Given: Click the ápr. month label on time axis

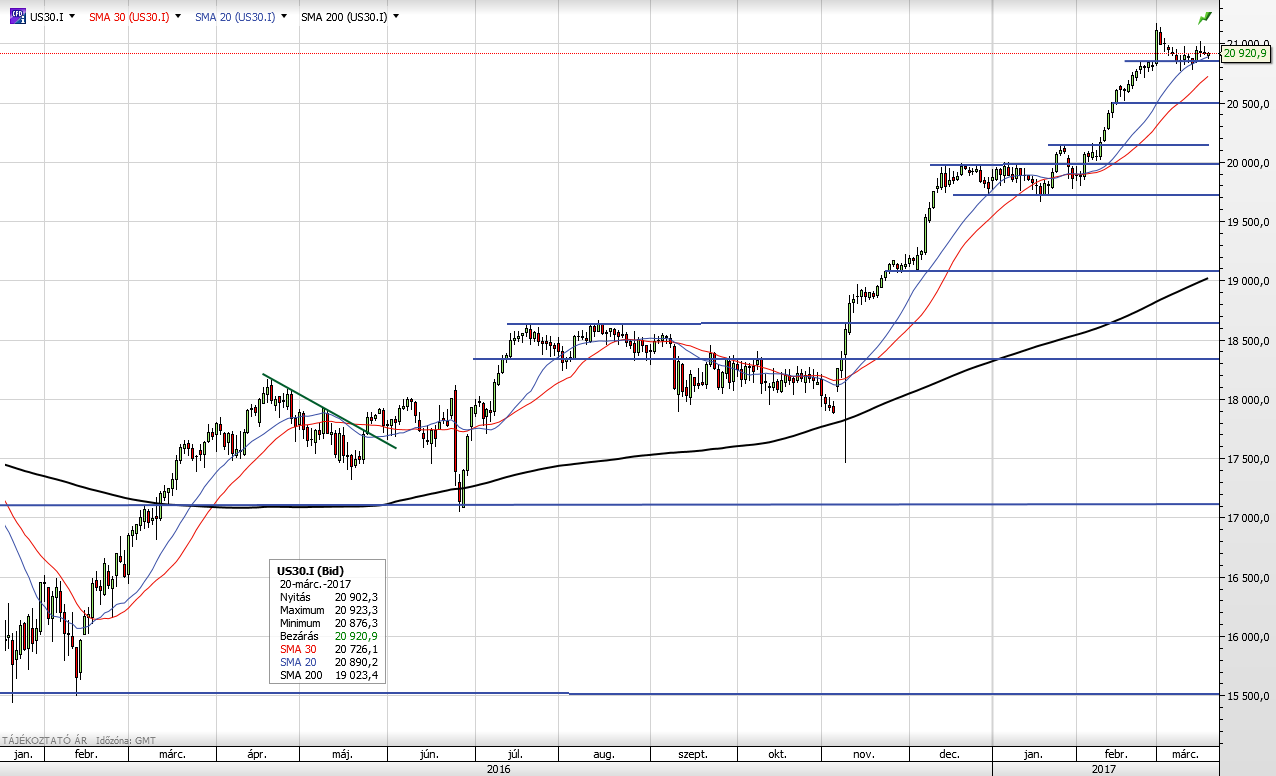Looking at the screenshot, I should [x=257, y=755].
